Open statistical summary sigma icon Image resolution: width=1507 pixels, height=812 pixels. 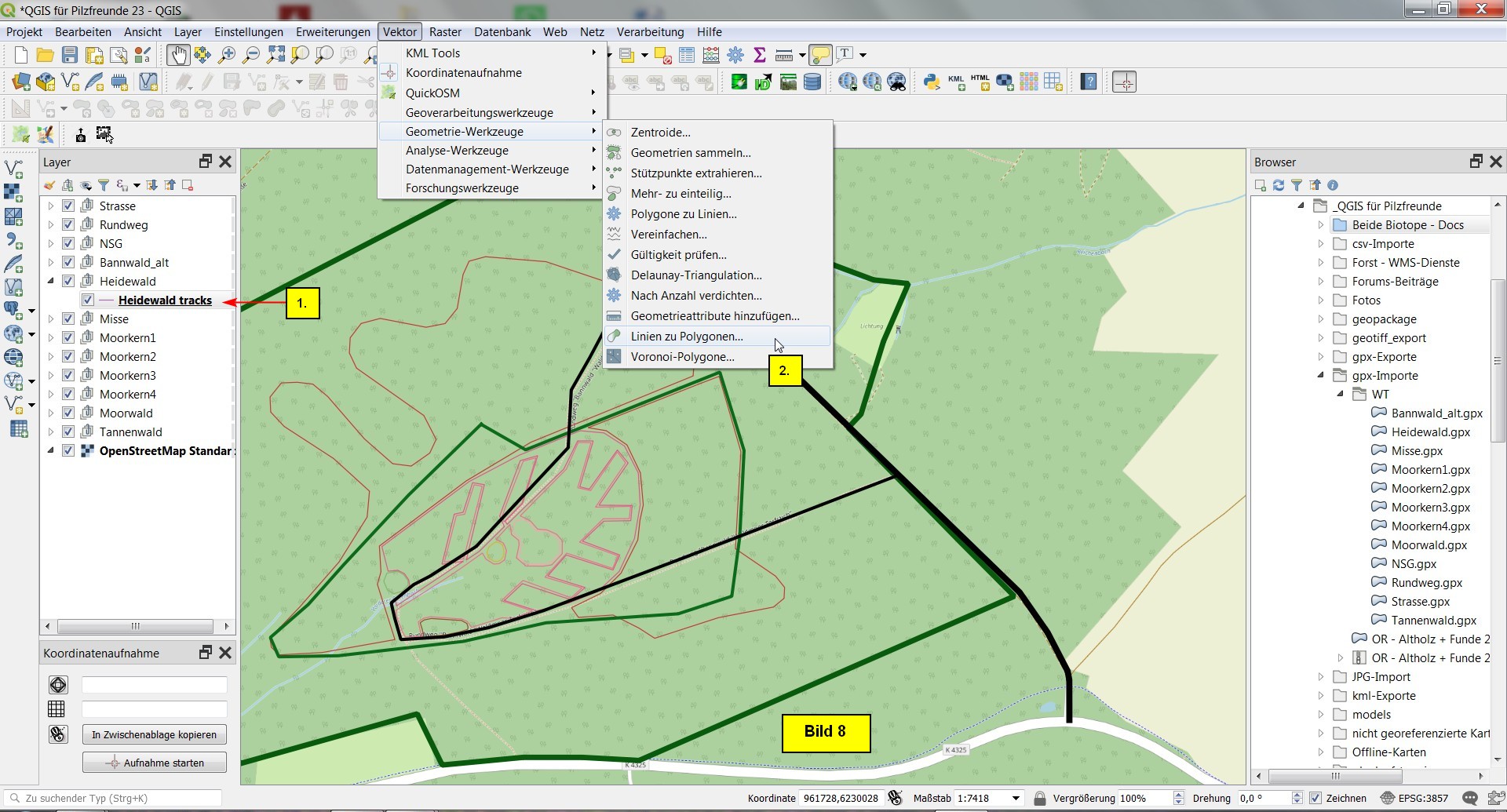click(x=759, y=55)
